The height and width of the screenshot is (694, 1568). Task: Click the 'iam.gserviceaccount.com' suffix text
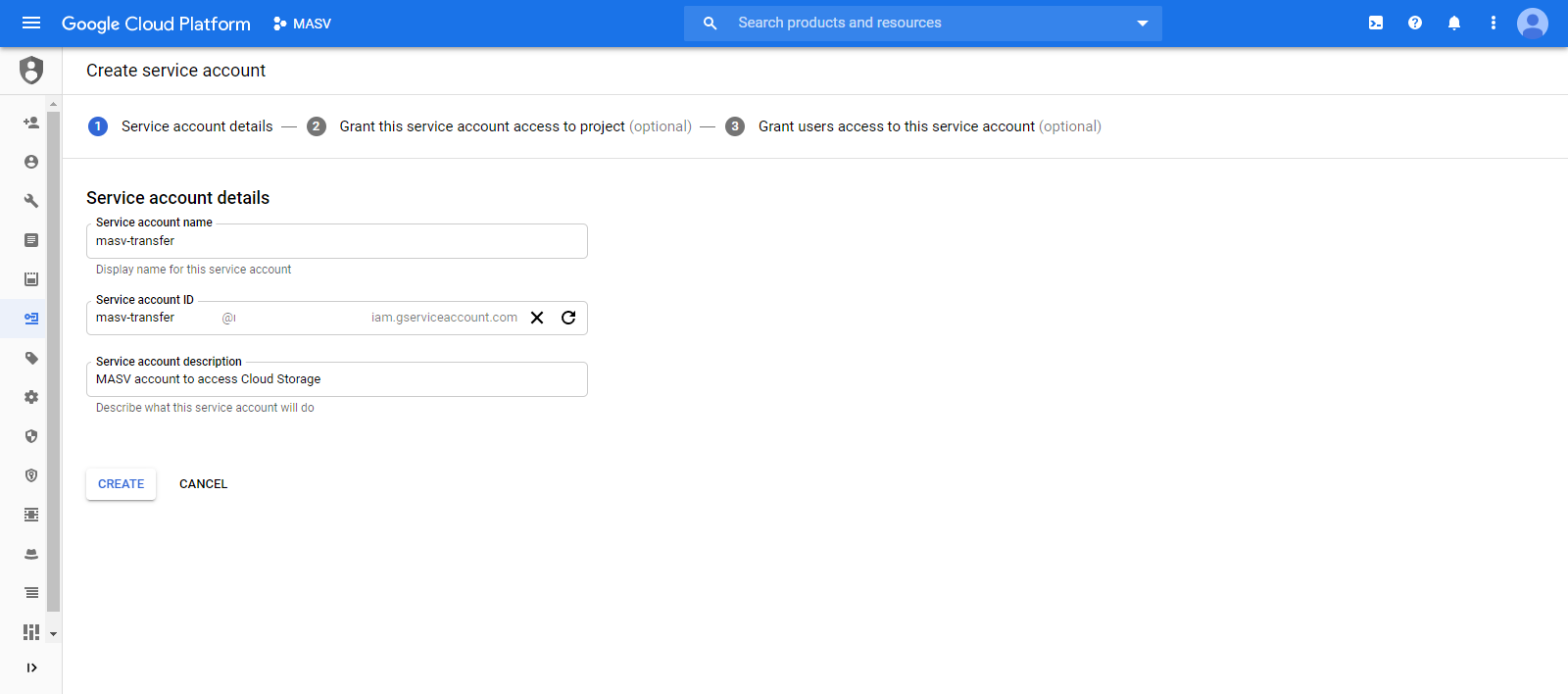(x=444, y=318)
